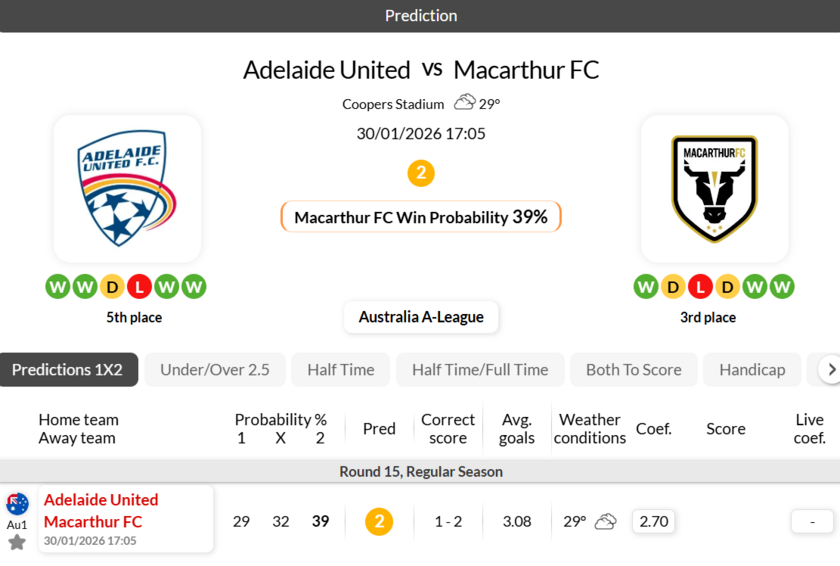Click the Adelaide United club logo
This screenshot has width=840, height=566.
tap(127, 189)
